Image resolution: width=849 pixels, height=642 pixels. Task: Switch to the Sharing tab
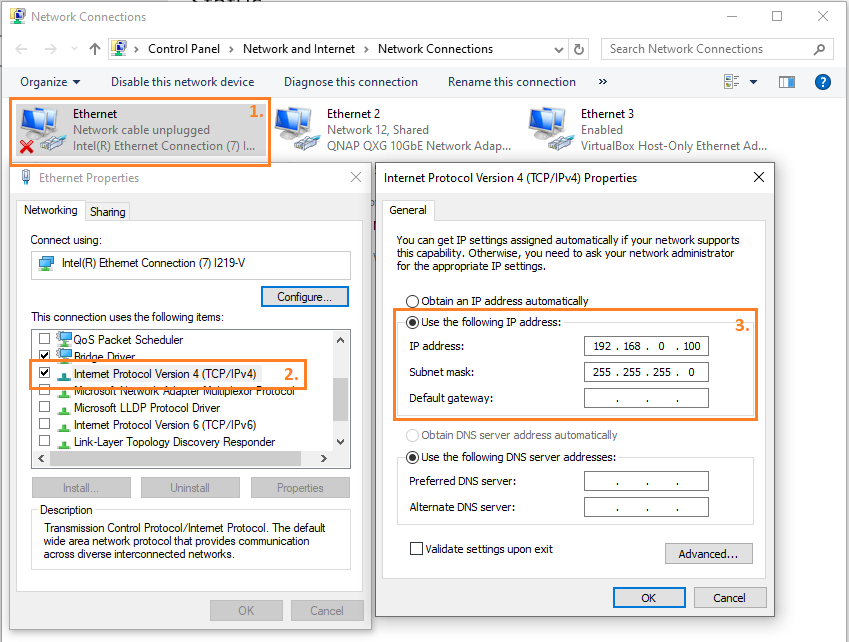tap(107, 212)
